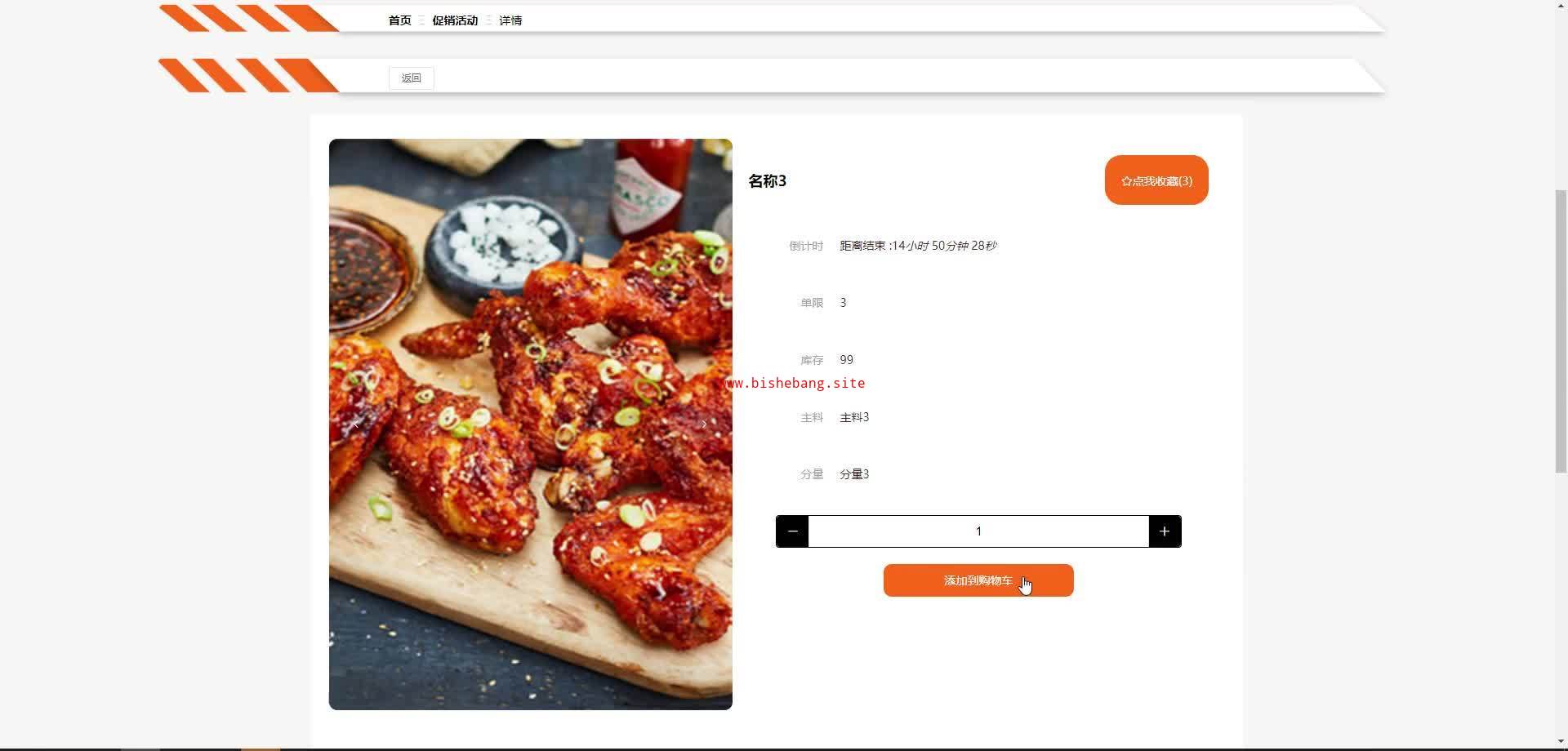Open the chicken wings product photo
The image size is (1568, 751).
531,424
